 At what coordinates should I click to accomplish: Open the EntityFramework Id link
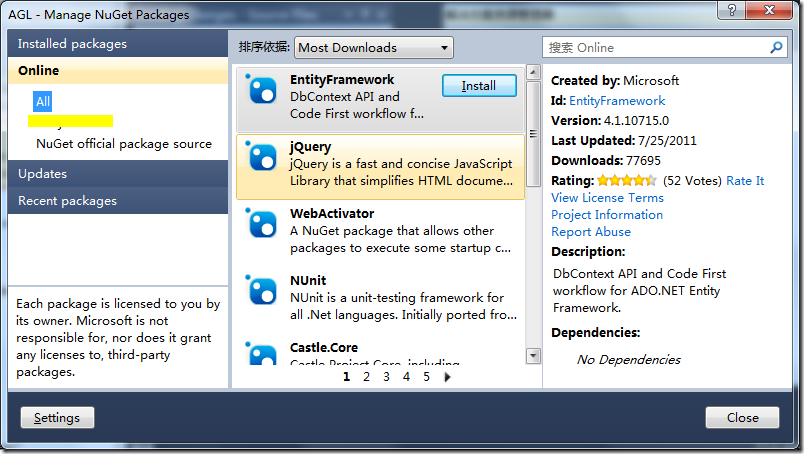click(617, 101)
